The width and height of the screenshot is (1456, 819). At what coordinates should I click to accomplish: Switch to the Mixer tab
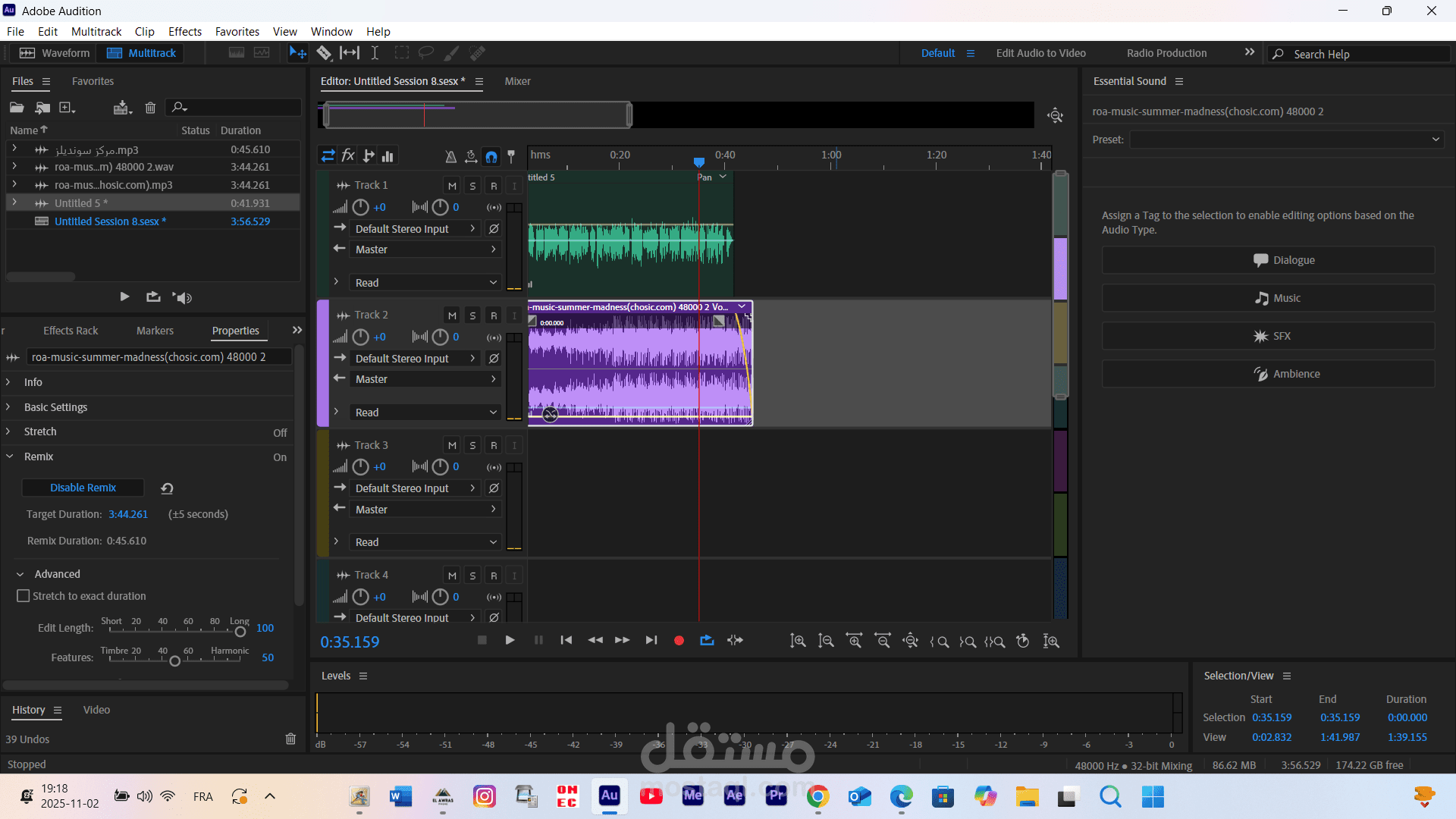518,81
